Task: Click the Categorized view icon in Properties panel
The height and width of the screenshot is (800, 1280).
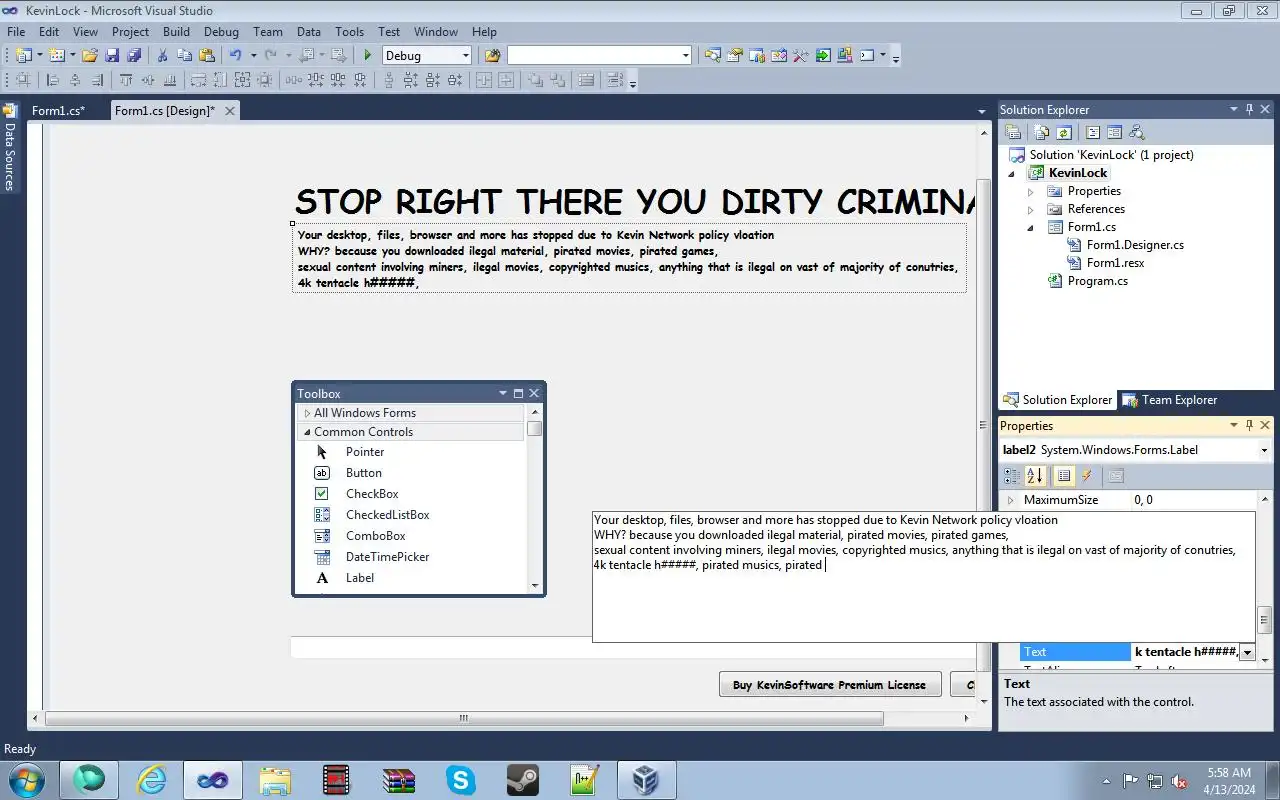Action: tap(1013, 476)
